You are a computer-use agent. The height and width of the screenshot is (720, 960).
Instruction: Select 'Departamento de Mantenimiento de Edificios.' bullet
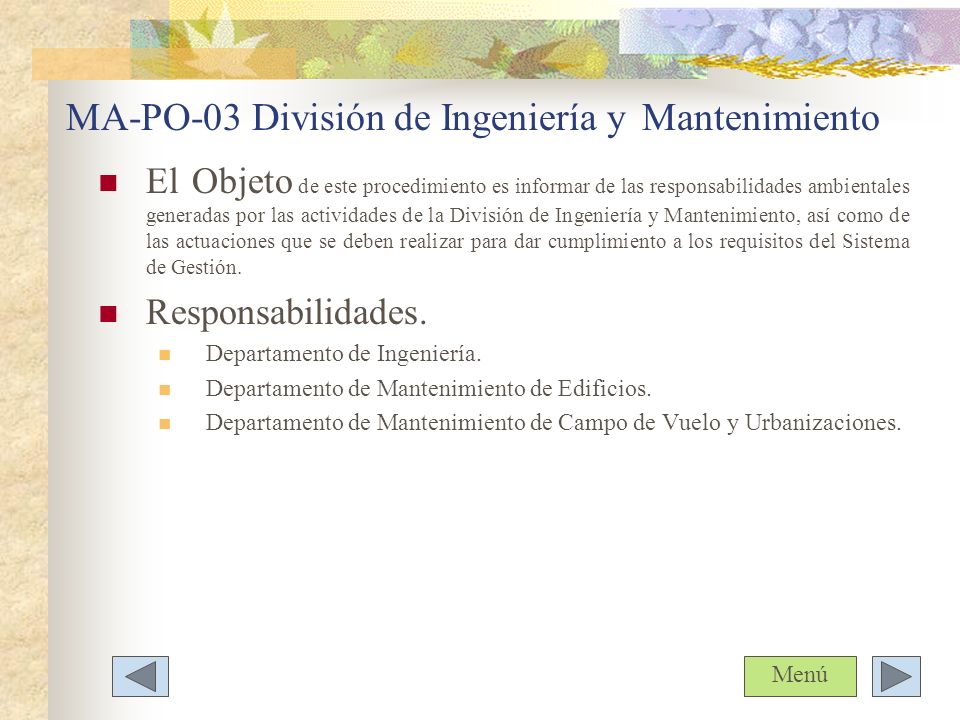[429, 389]
